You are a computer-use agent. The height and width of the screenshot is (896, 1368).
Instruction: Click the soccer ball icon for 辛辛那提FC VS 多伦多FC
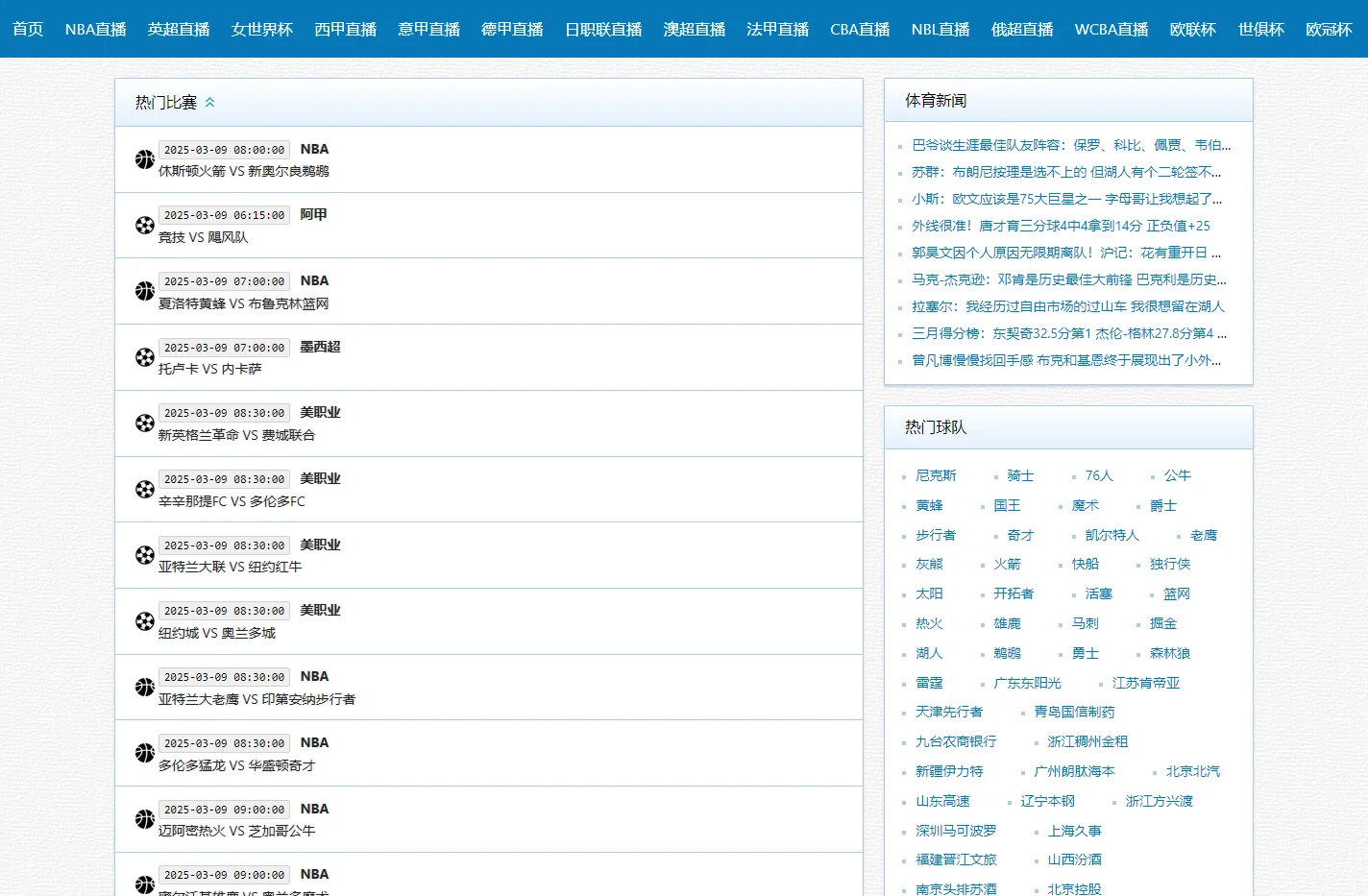pos(145,490)
